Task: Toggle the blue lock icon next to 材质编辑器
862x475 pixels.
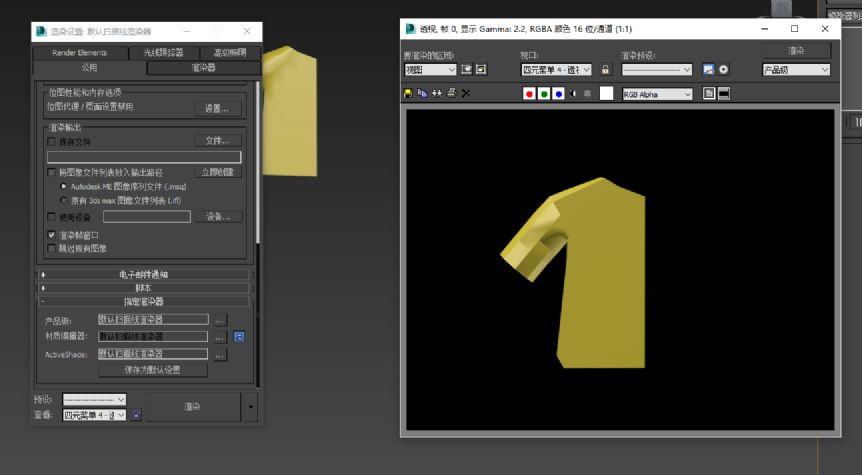Action: (x=239, y=336)
